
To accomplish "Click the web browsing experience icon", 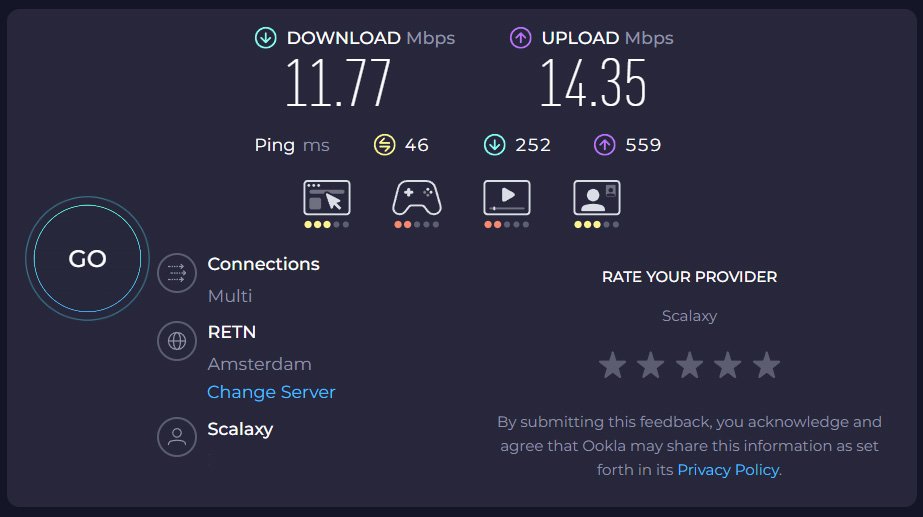I will (x=327, y=198).
